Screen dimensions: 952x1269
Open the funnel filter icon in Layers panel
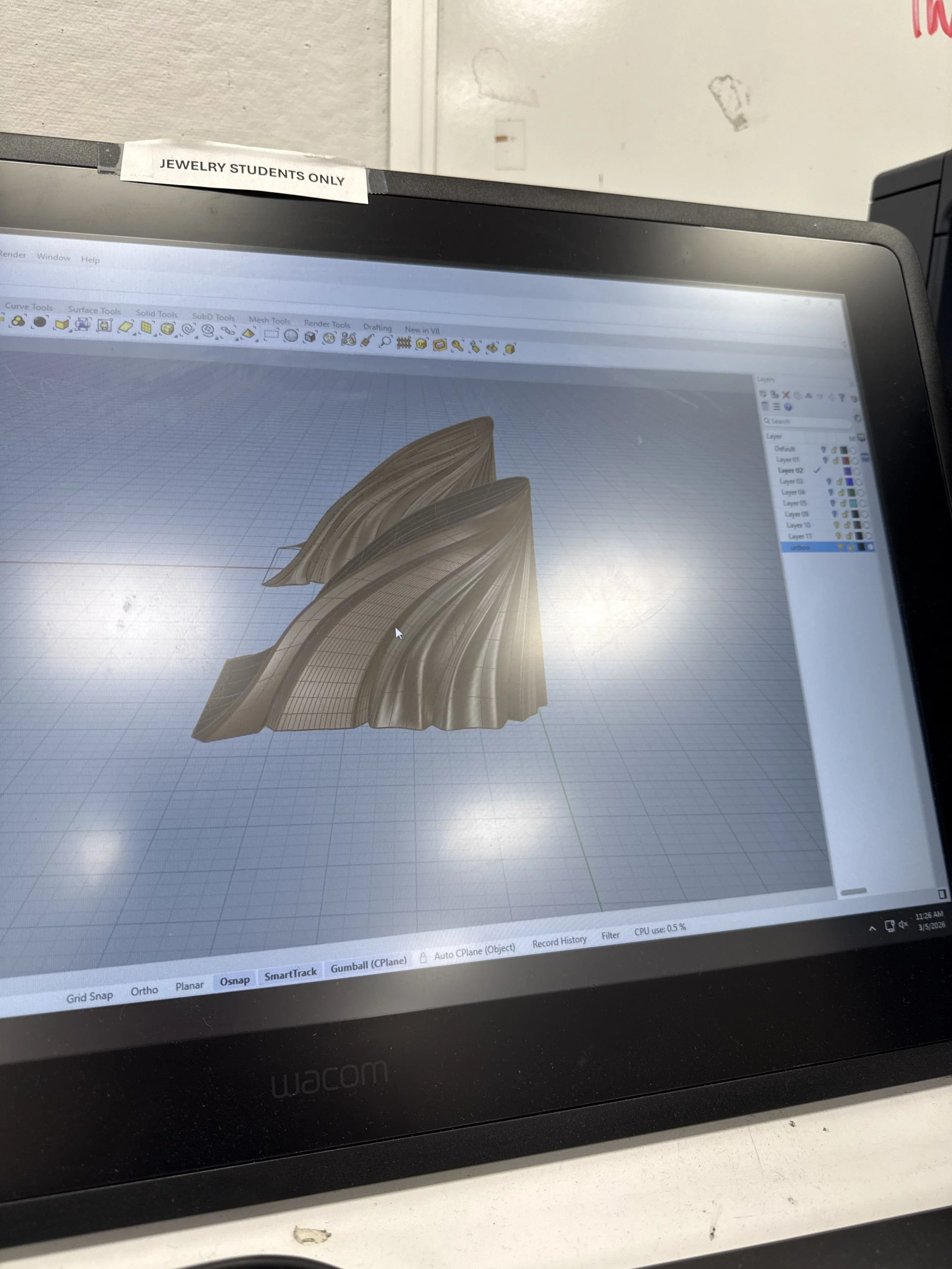coord(842,397)
